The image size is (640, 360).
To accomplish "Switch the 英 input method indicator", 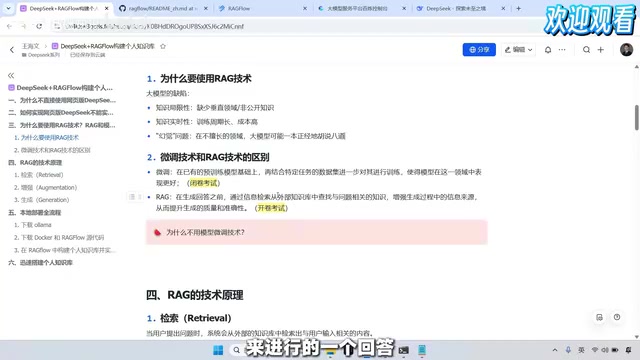I will tap(581, 350).
